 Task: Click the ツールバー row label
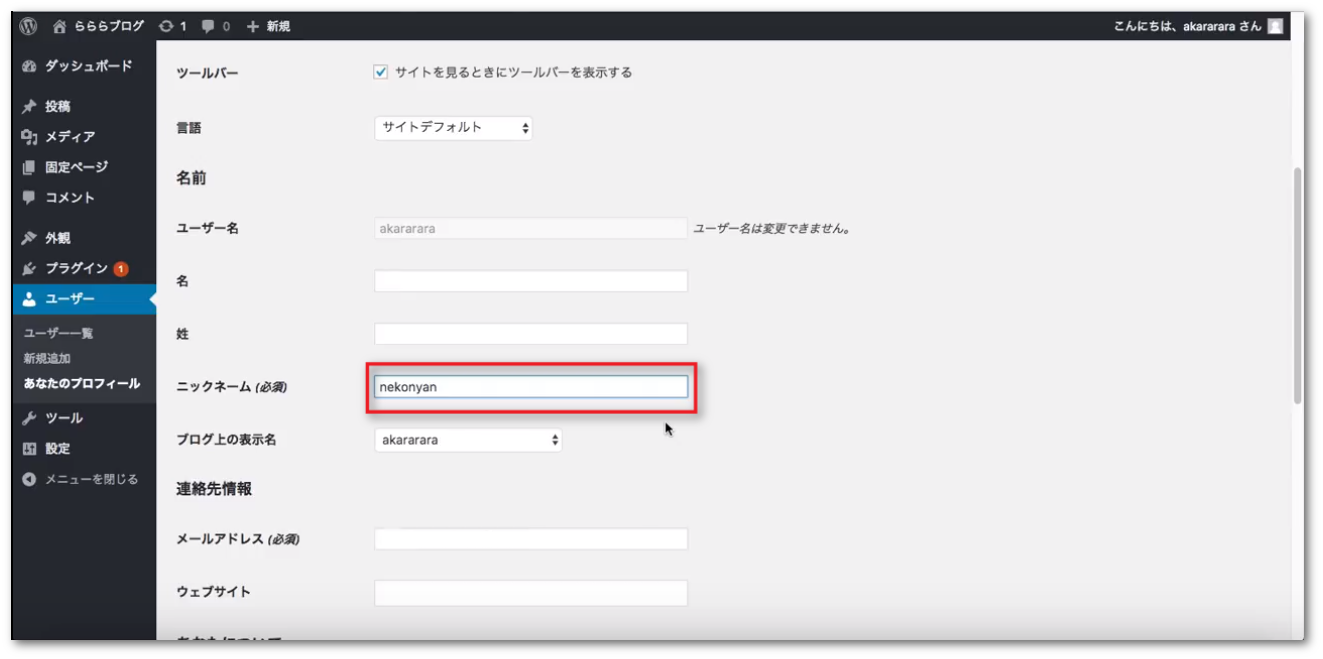click(x=207, y=73)
